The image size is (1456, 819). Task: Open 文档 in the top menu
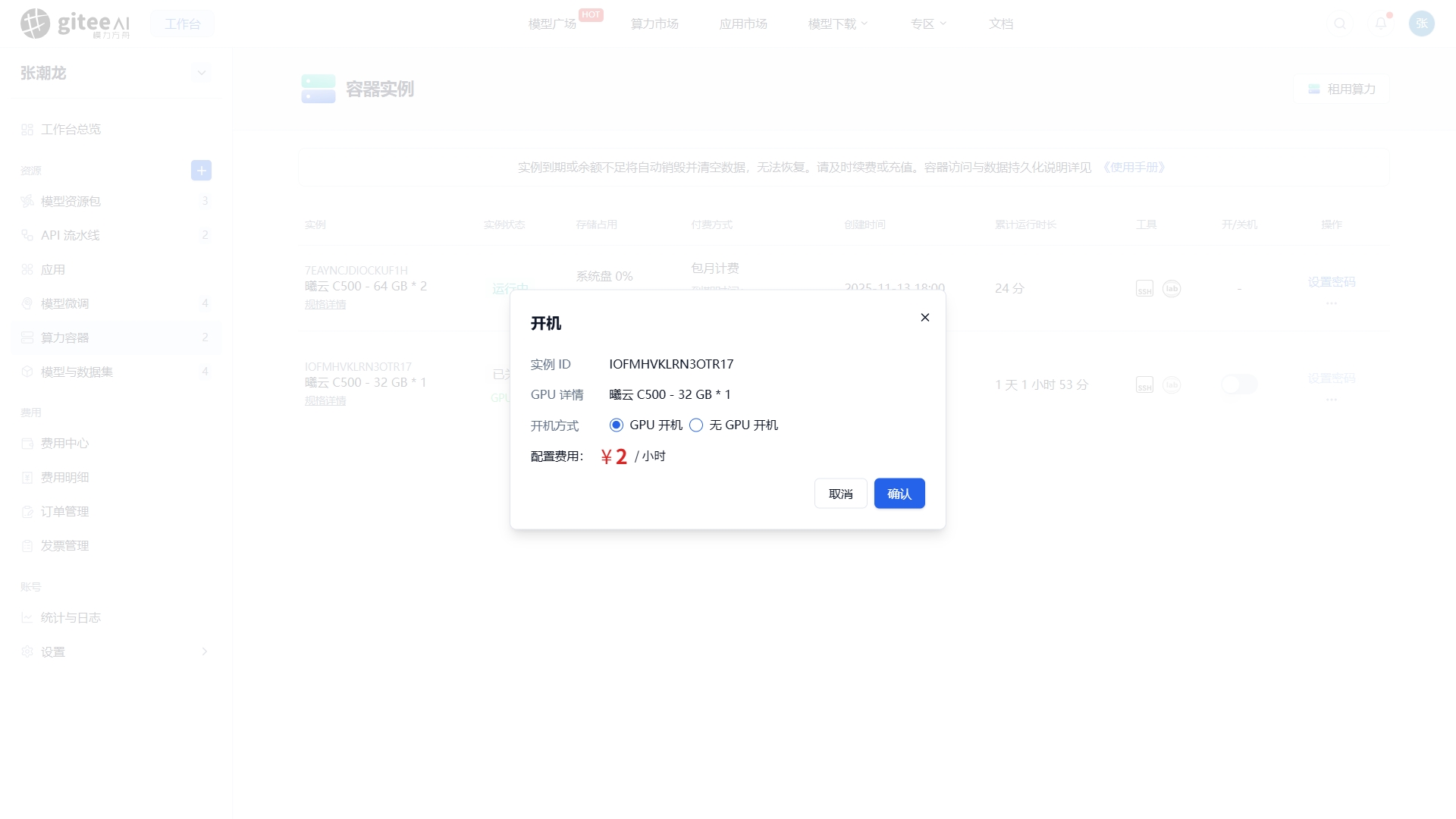tap(1001, 24)
